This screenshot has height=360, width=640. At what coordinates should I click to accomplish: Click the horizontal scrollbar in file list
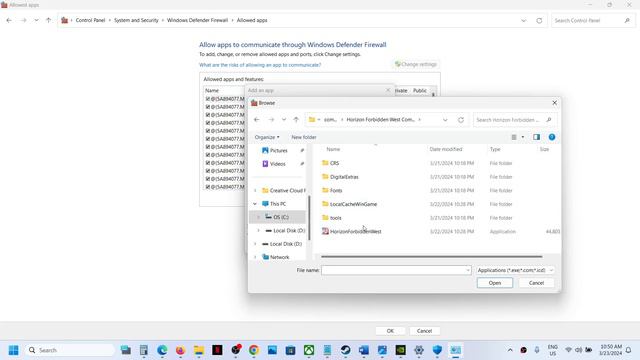431,257
